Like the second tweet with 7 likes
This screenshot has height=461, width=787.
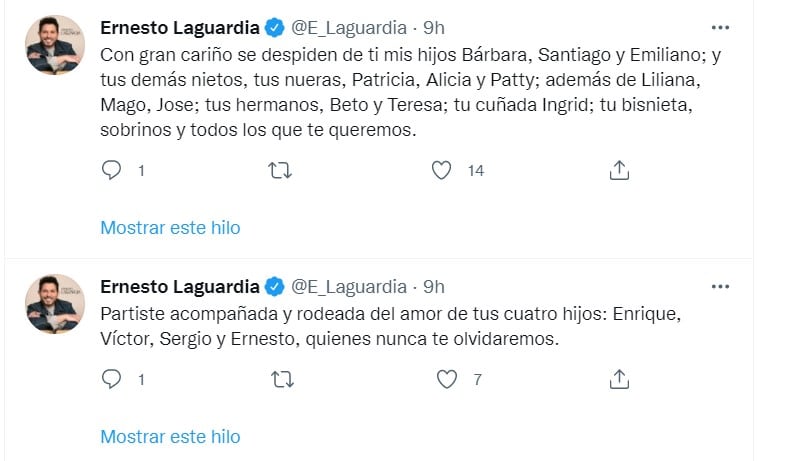448,379
